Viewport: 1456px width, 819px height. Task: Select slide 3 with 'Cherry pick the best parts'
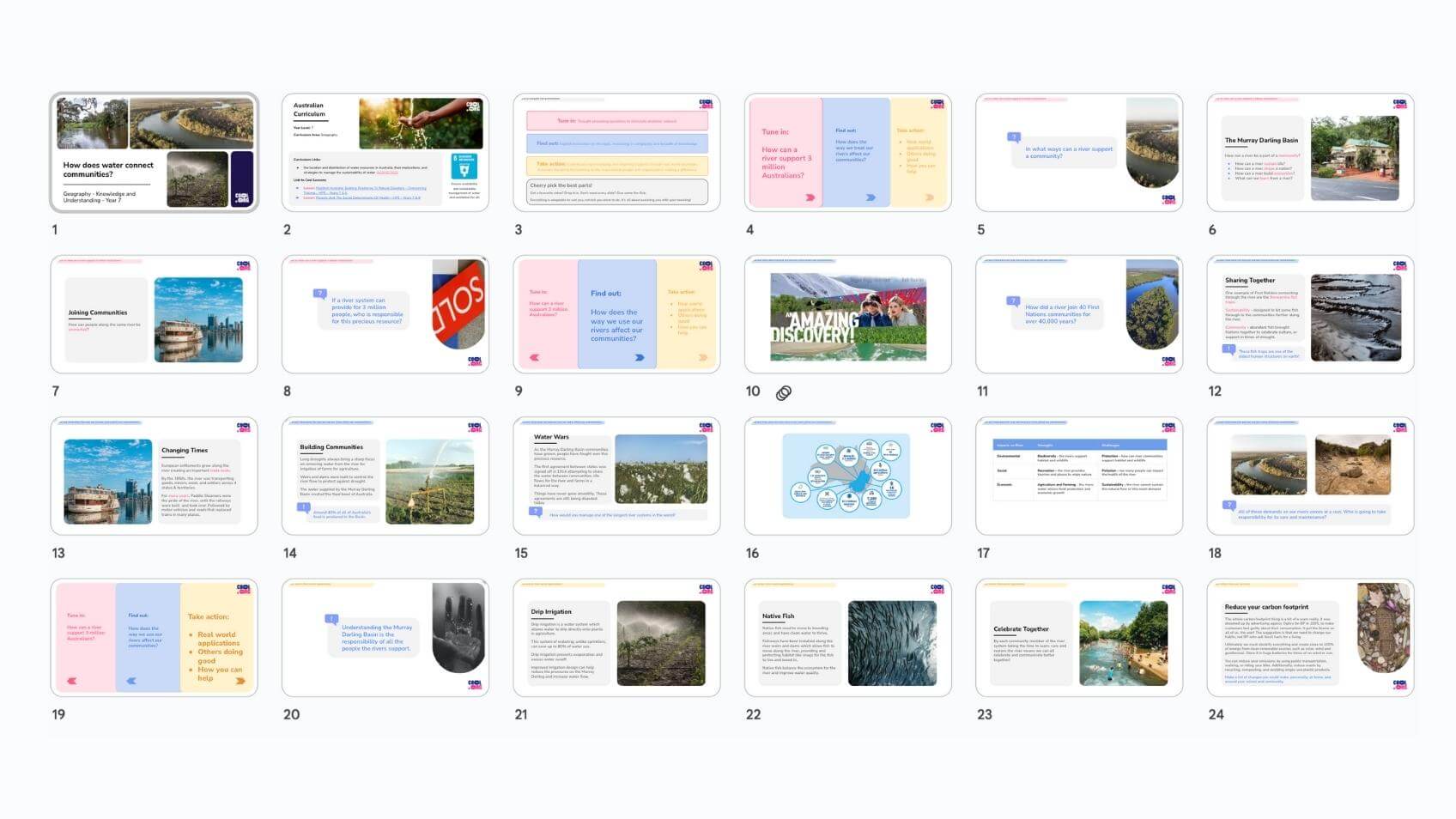(x=616, y=152)
